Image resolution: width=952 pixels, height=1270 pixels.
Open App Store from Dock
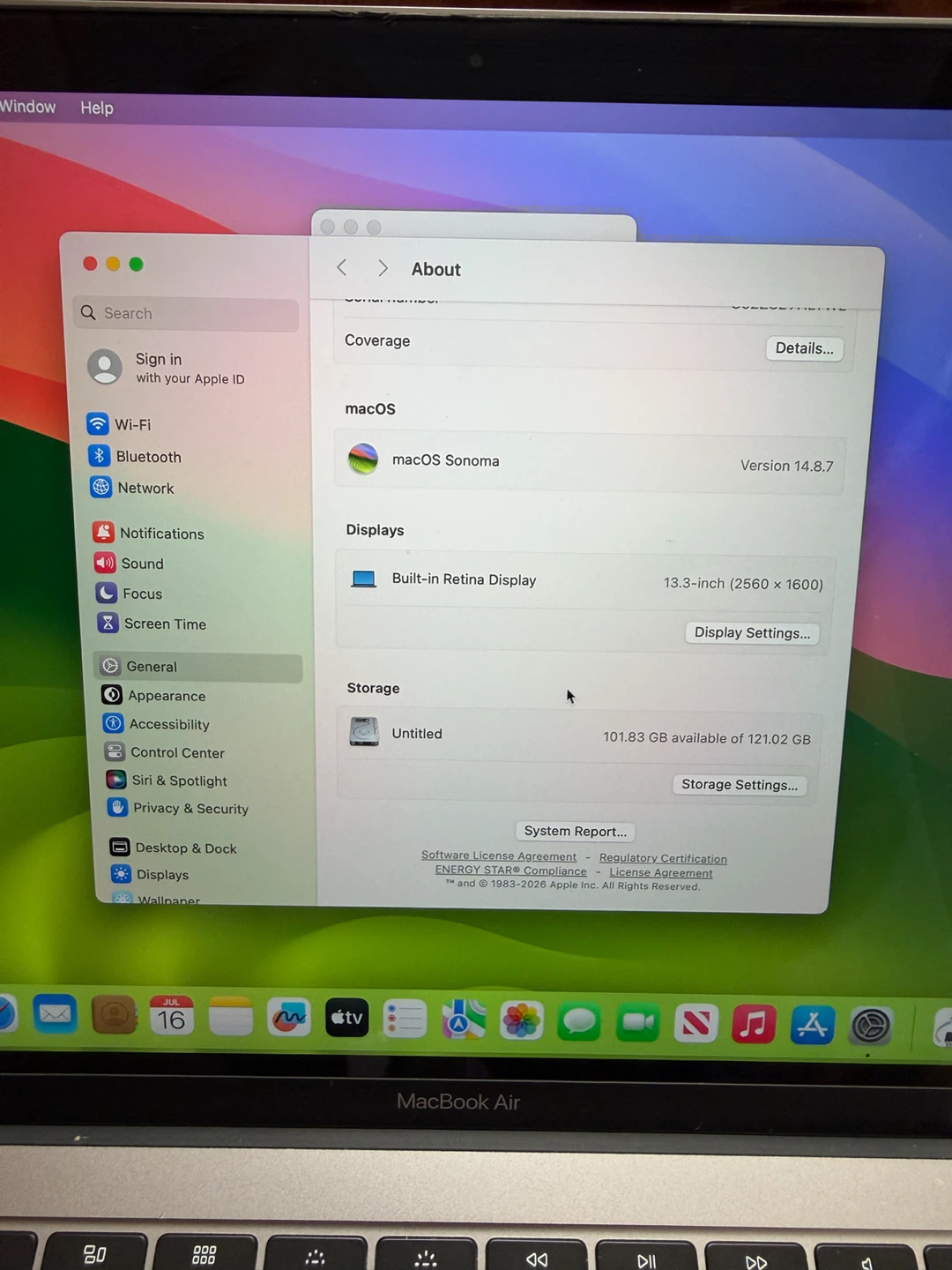pos(812,1026)
